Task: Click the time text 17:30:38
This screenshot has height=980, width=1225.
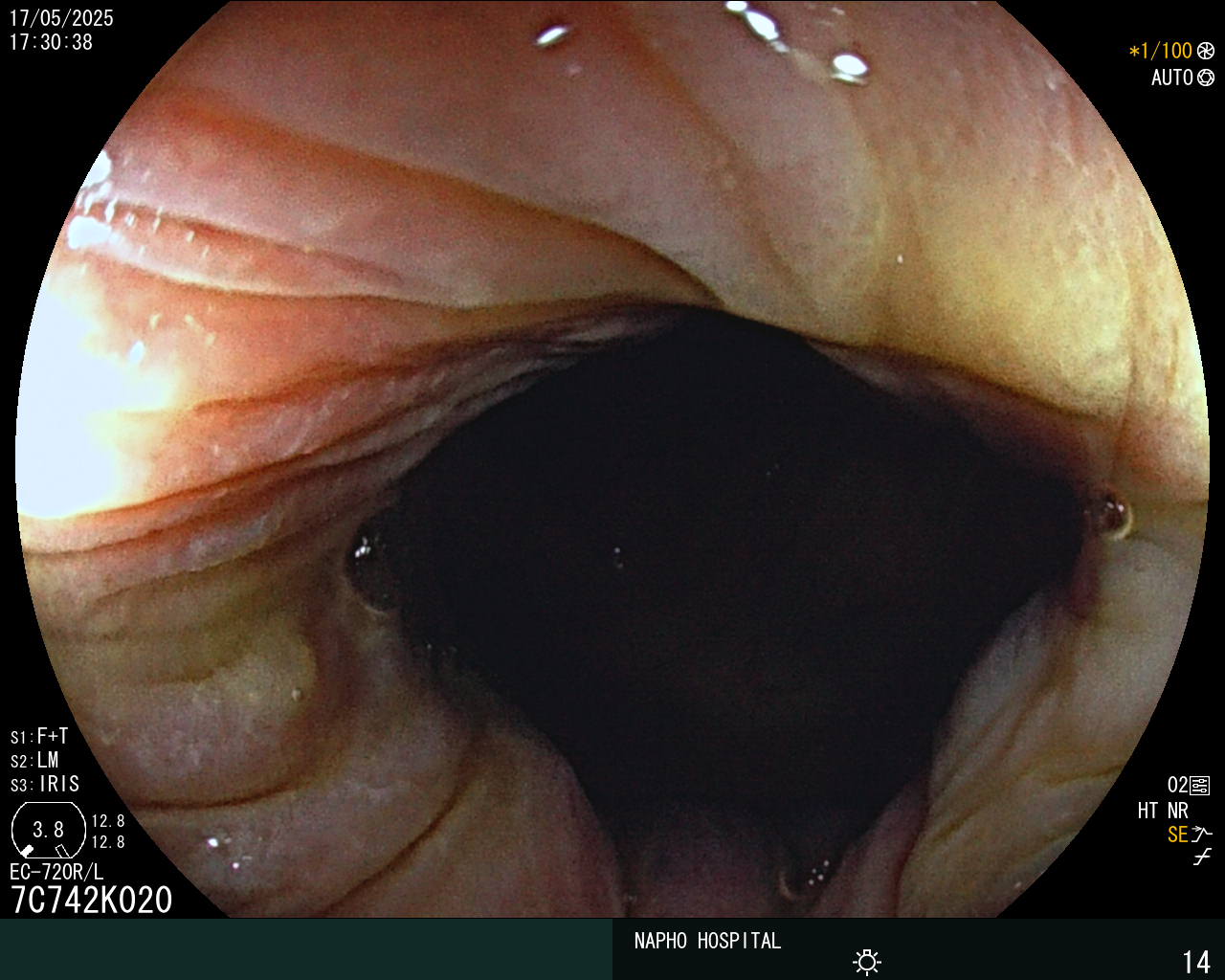Action: (51, 42)
